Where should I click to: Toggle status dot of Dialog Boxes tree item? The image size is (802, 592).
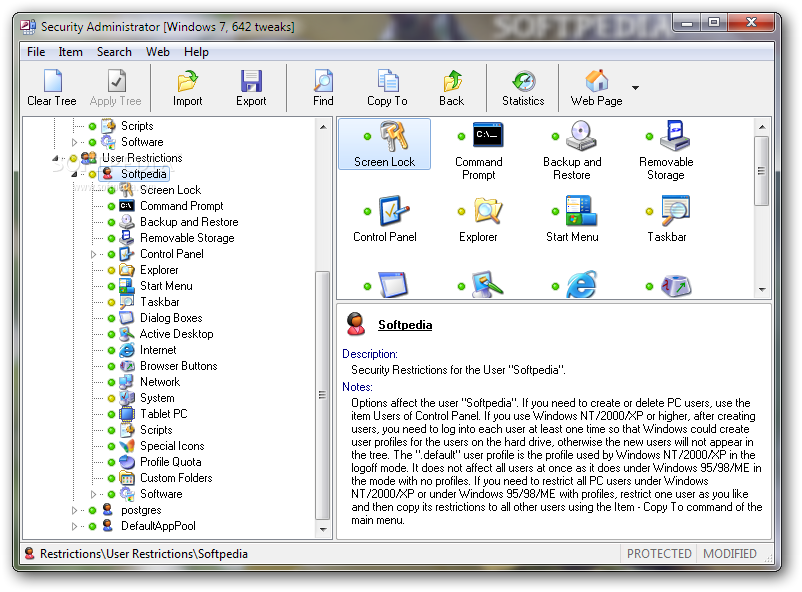click(112, 318)
